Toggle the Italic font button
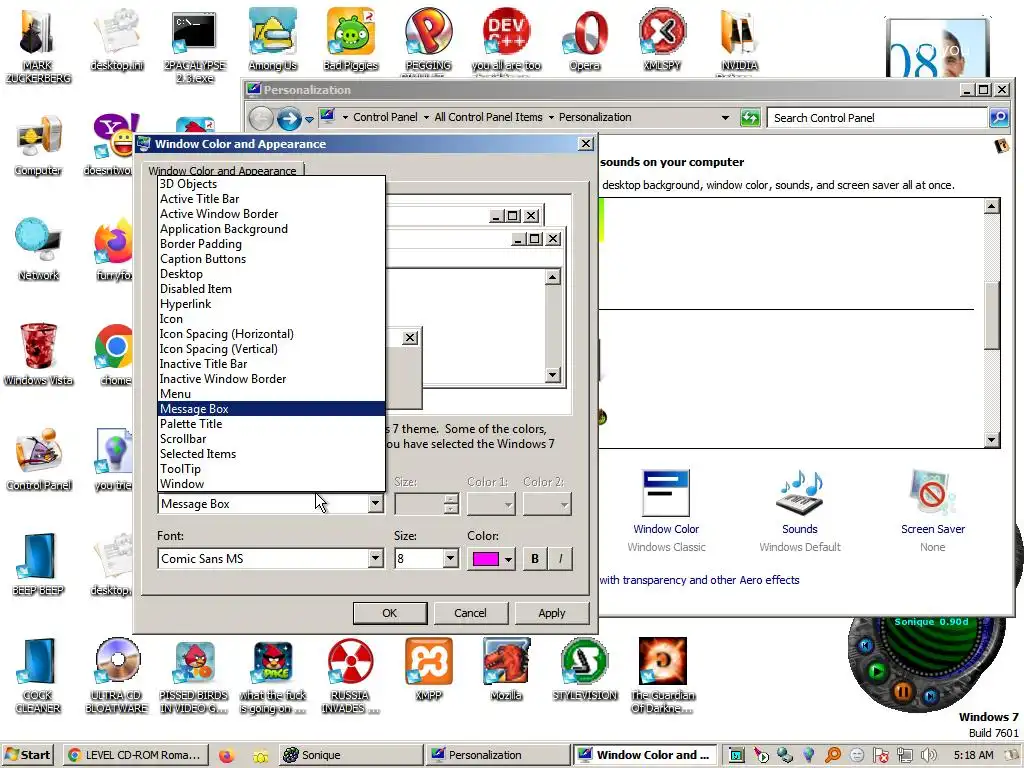This screenshot has height=768, width=1024. (560, 559)
